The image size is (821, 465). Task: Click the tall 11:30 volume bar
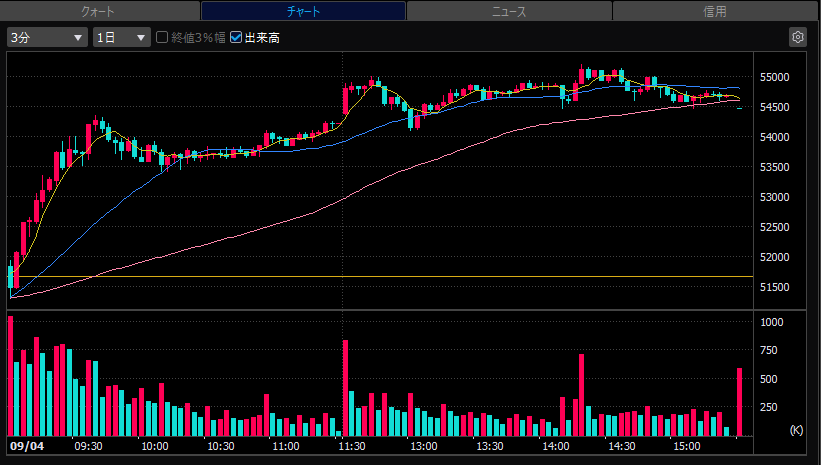pyautogui.click(x=346, y=388)
